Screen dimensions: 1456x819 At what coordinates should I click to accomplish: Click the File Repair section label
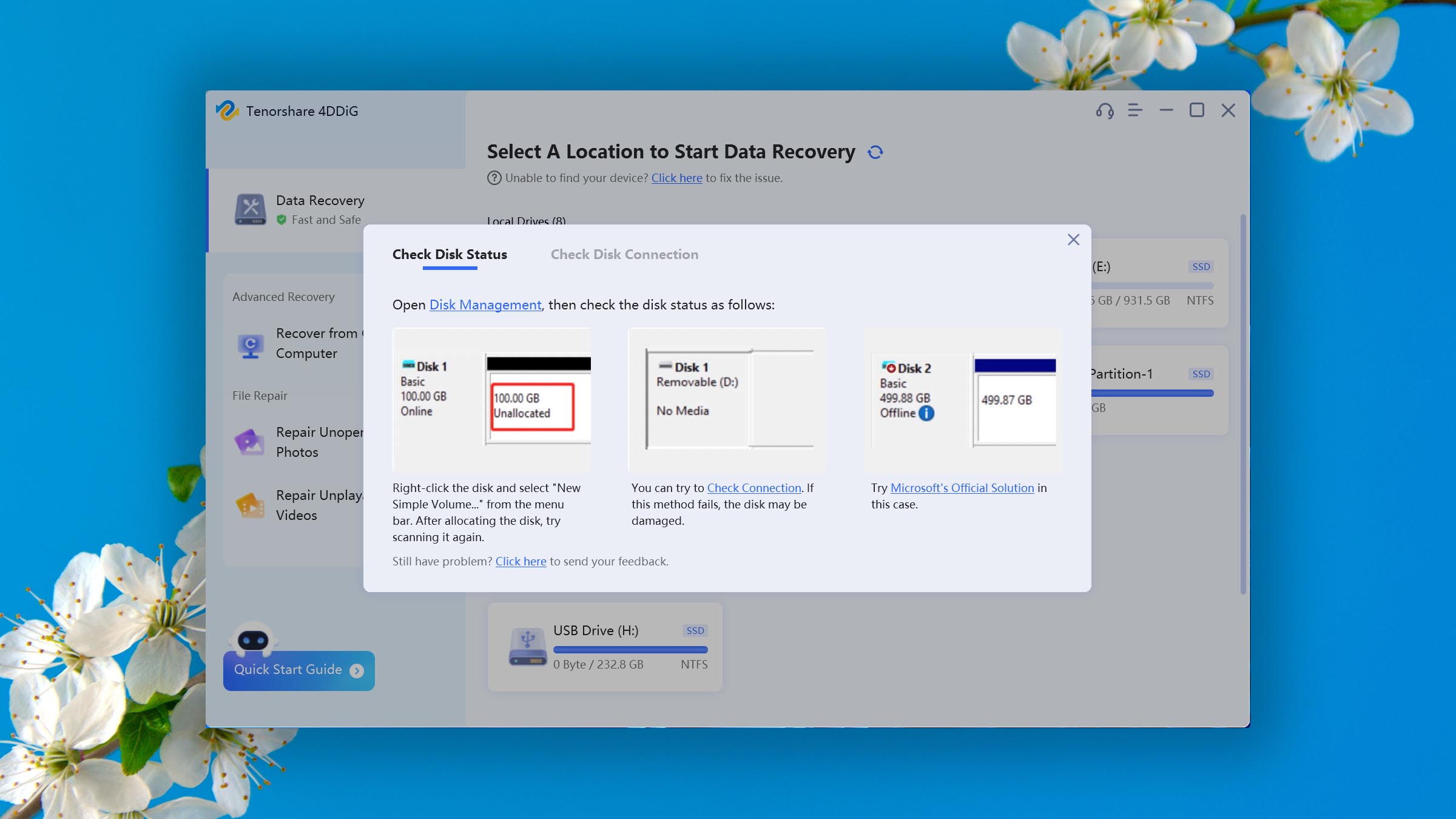click(260, 396)
